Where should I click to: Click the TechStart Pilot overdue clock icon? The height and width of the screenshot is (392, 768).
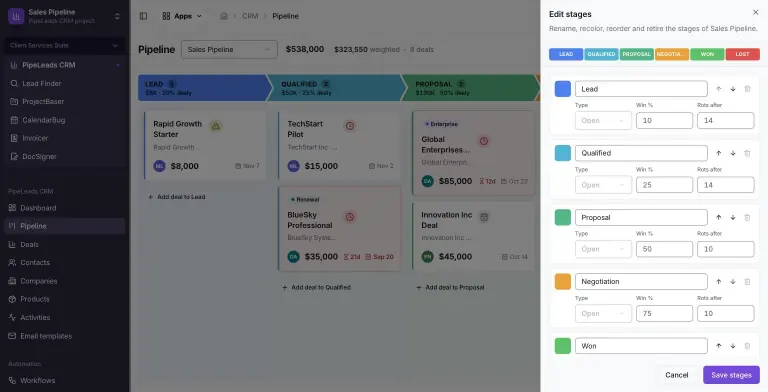coord(350,126)
